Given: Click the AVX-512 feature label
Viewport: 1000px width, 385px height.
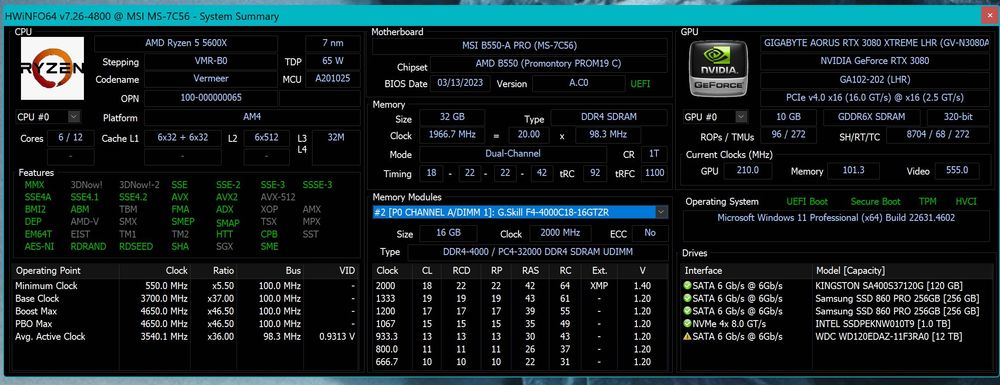Looking at the screenshot, I should (277, 197).
